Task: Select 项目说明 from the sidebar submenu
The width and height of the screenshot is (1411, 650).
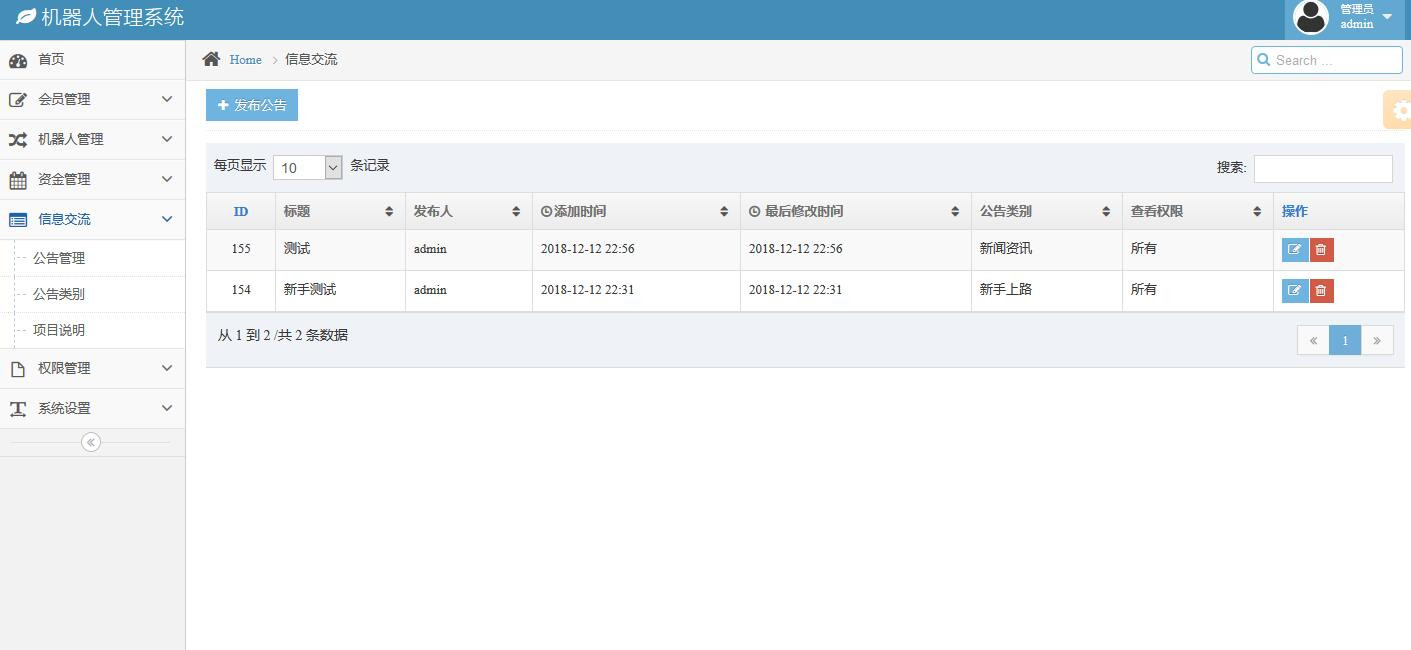Action: tap(59, 330)
